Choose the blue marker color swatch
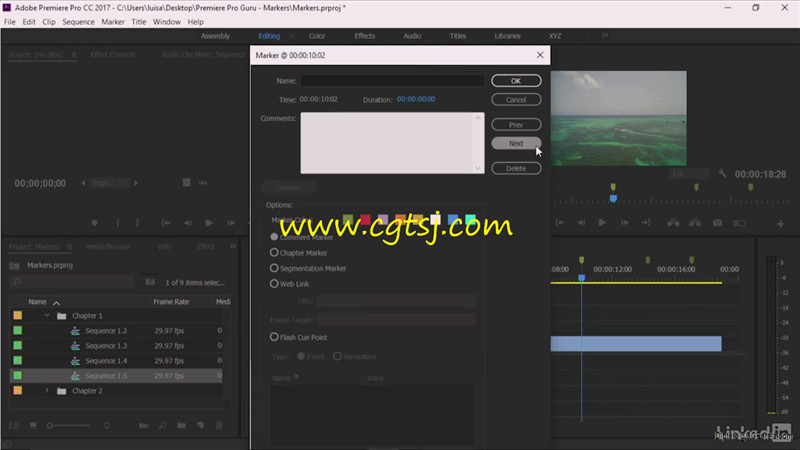The width and height of the screenshot is (800, 450). tap(453, 219)
